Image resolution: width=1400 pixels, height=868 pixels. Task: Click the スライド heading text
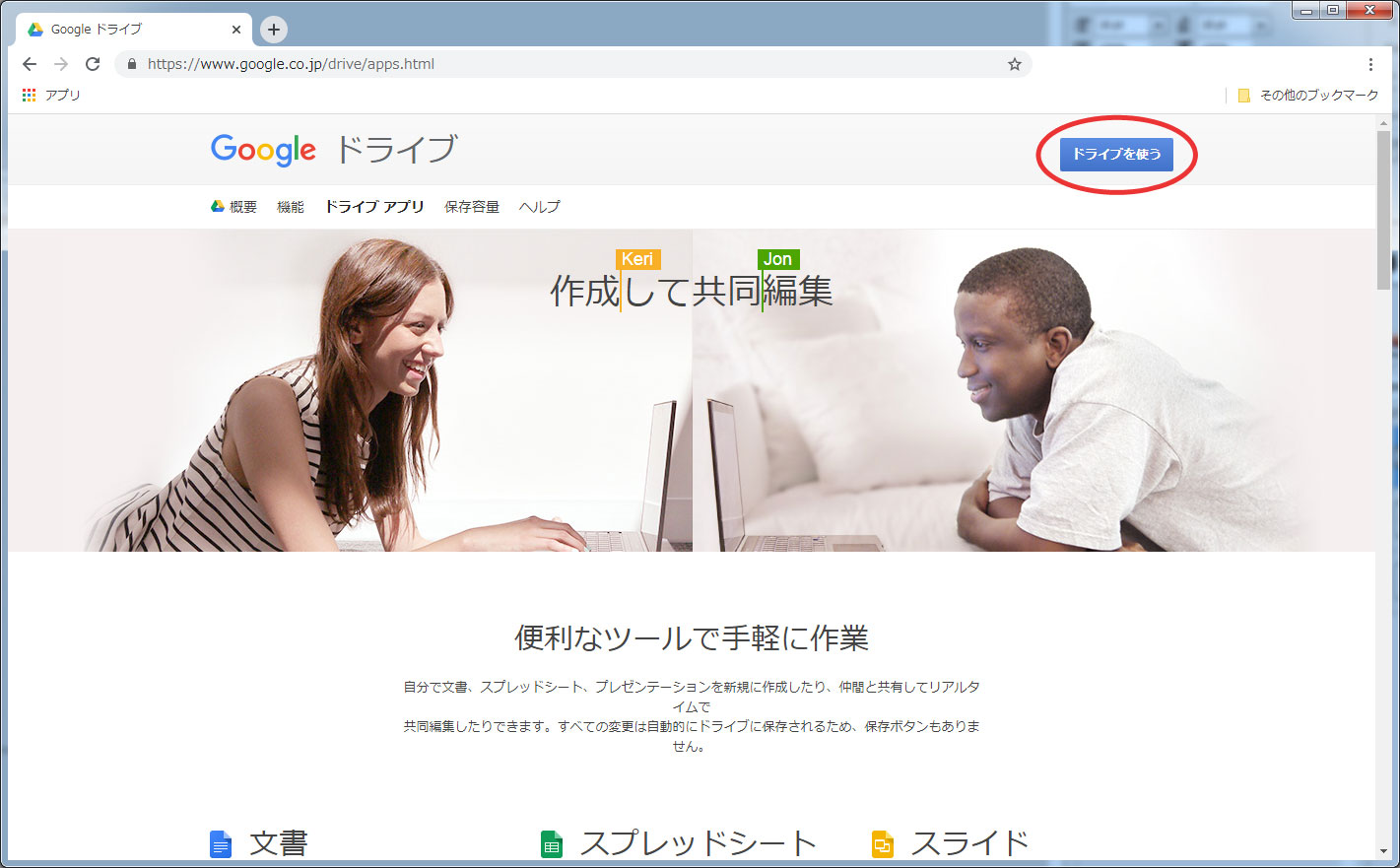[x=969, y=843]
